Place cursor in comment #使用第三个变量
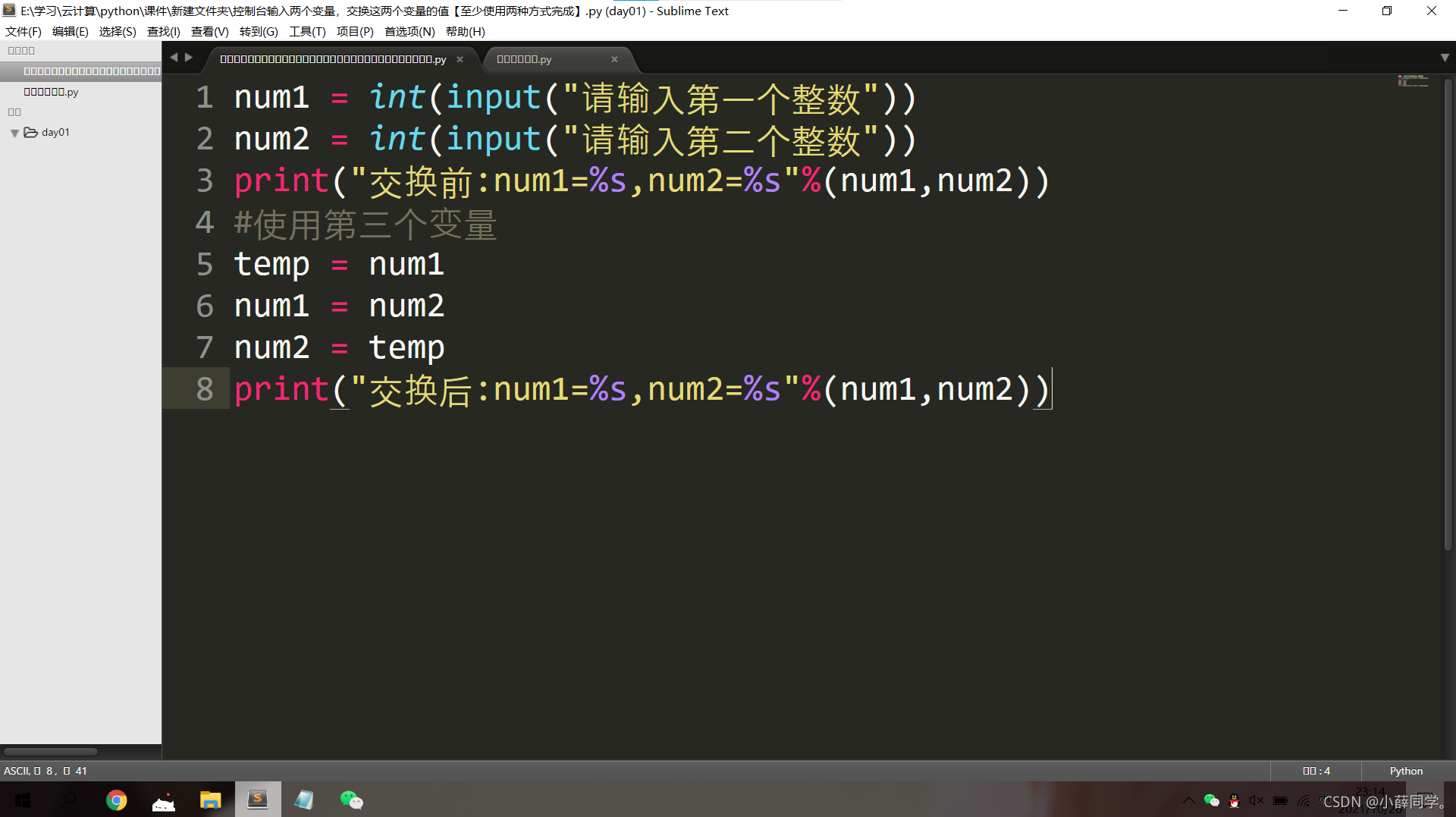1456x817 pixels. click(x=365, y=225)
